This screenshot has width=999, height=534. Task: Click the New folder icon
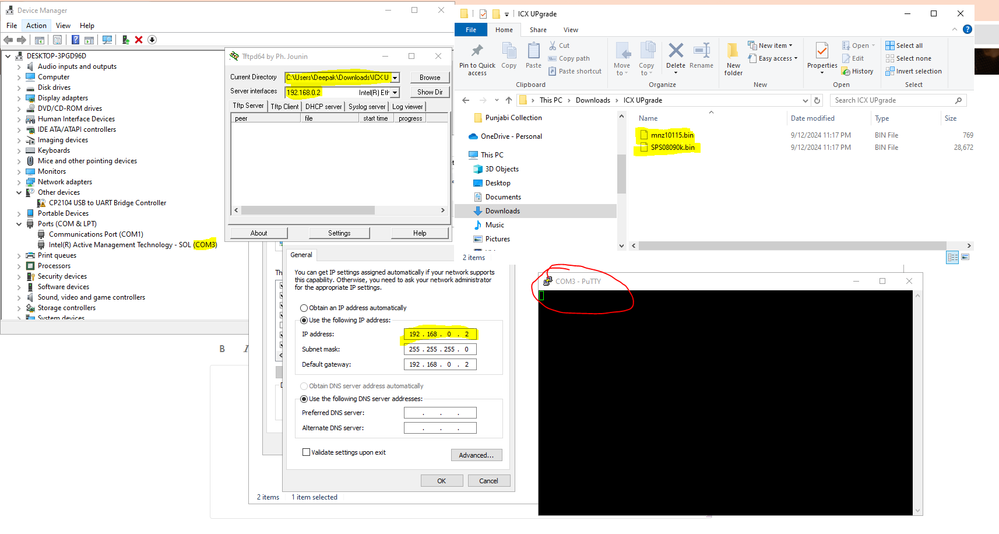point(733,58)
